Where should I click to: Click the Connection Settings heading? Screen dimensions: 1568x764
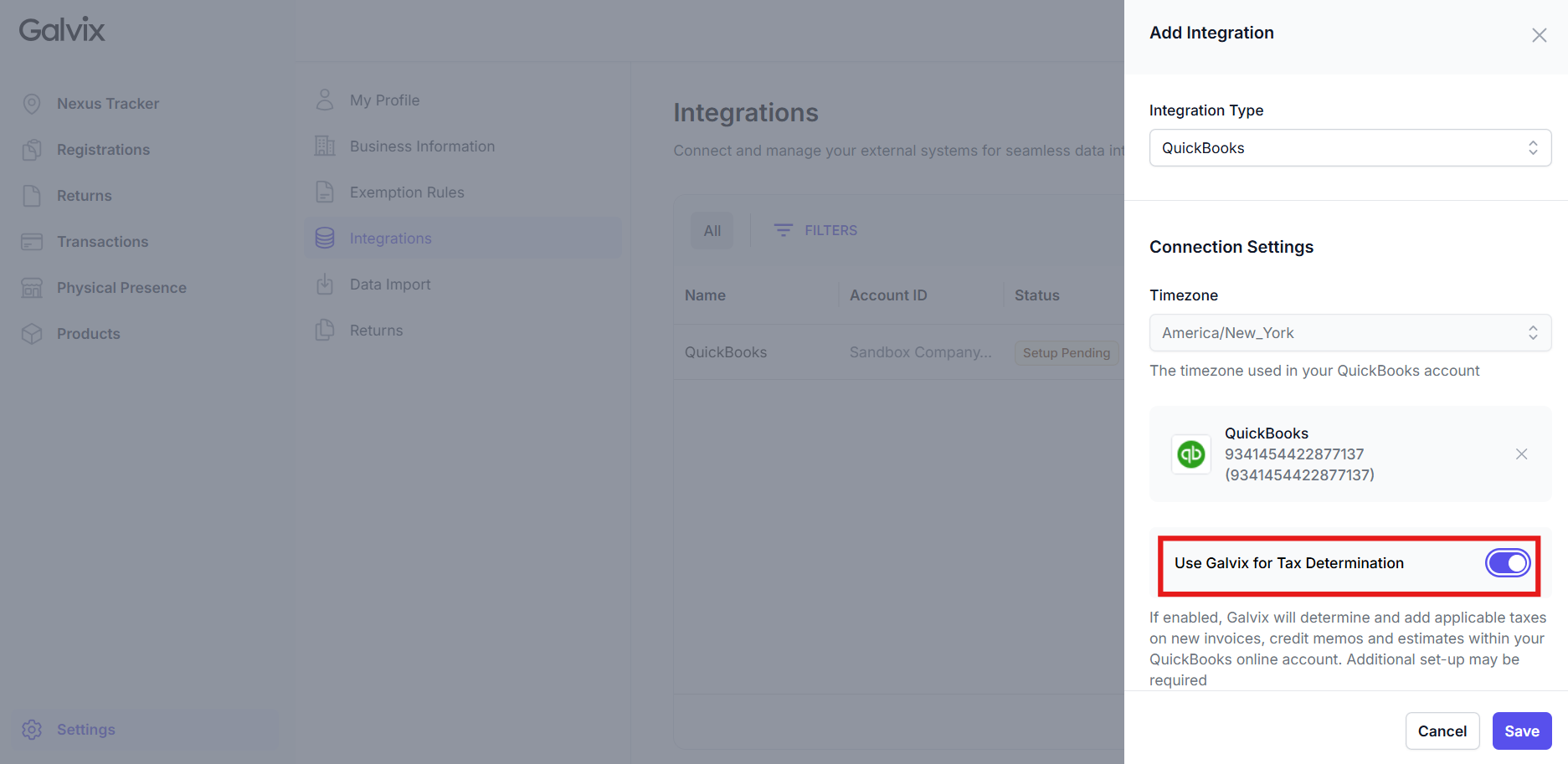click(x=1231, y=247)
